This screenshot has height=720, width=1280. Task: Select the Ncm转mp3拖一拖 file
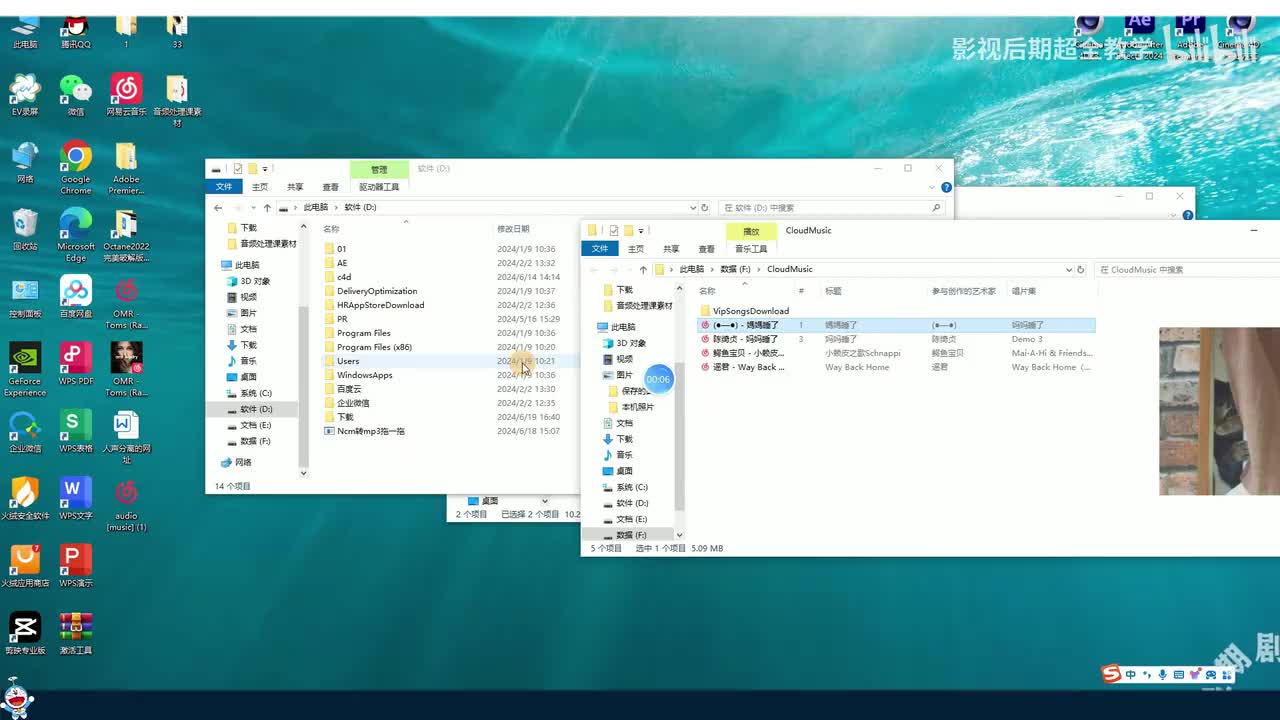pos(371,431)
